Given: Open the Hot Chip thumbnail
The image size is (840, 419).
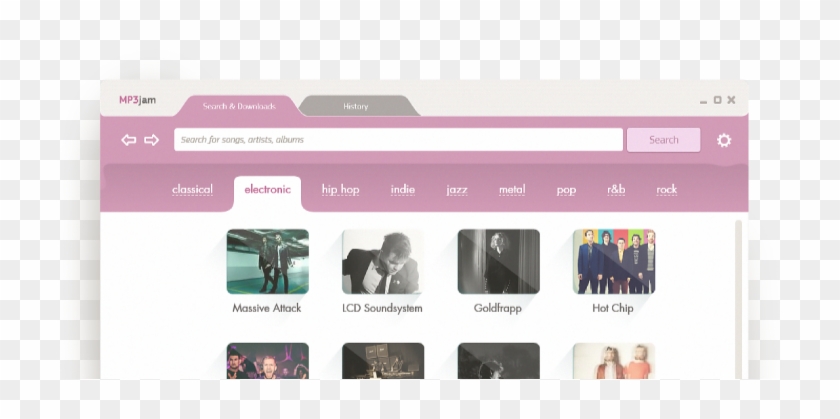Looking at the screenshot, I should point(614,261).
